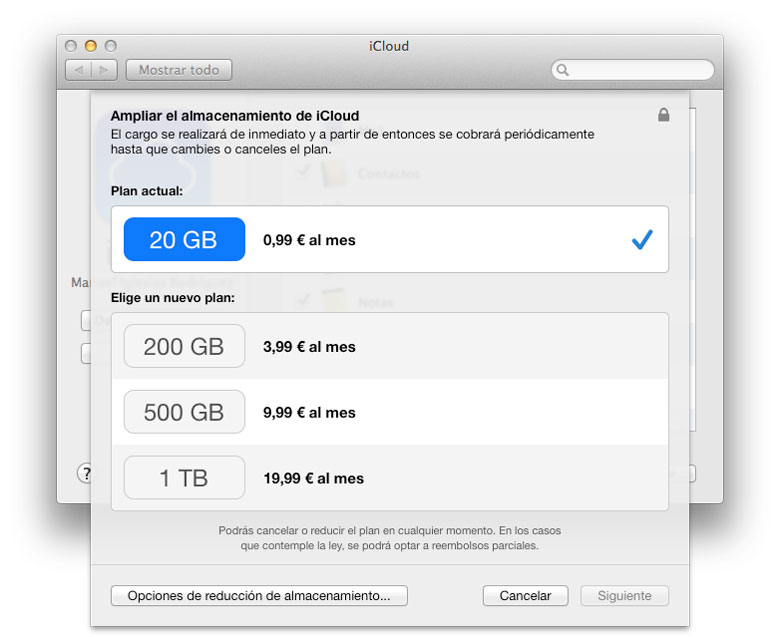Click the Cancelar button
Screen dimensions: 780x637
coord(525,595)
